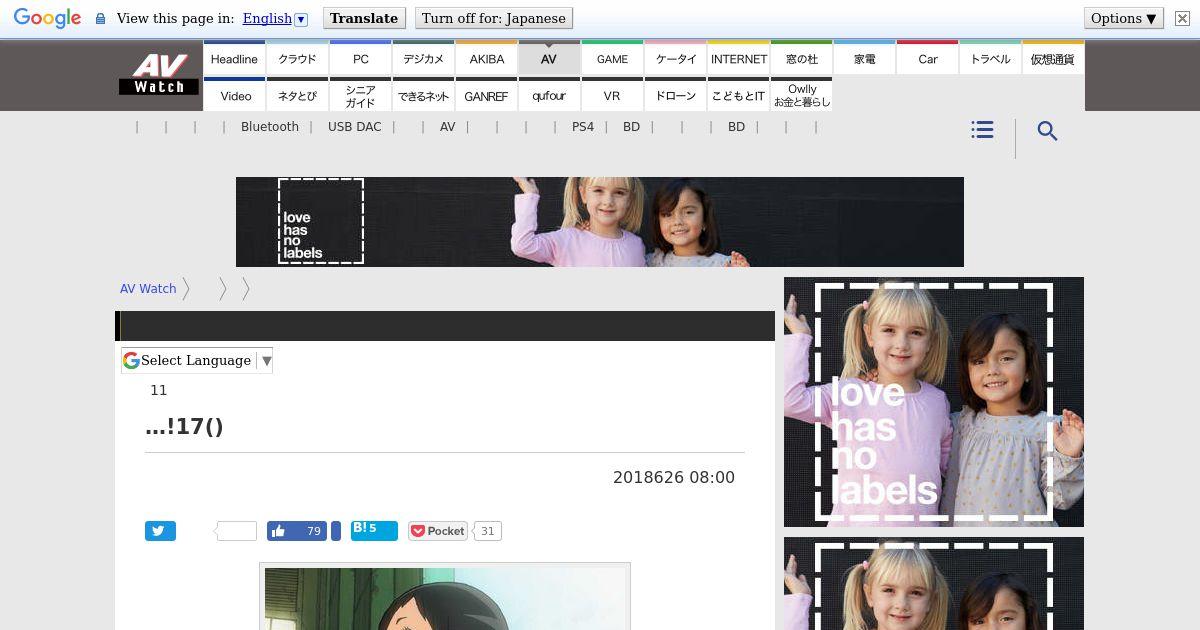Screen dimensions: 1200x630
Task: Select the ネタとぴ tab
Action: point(297,95)
